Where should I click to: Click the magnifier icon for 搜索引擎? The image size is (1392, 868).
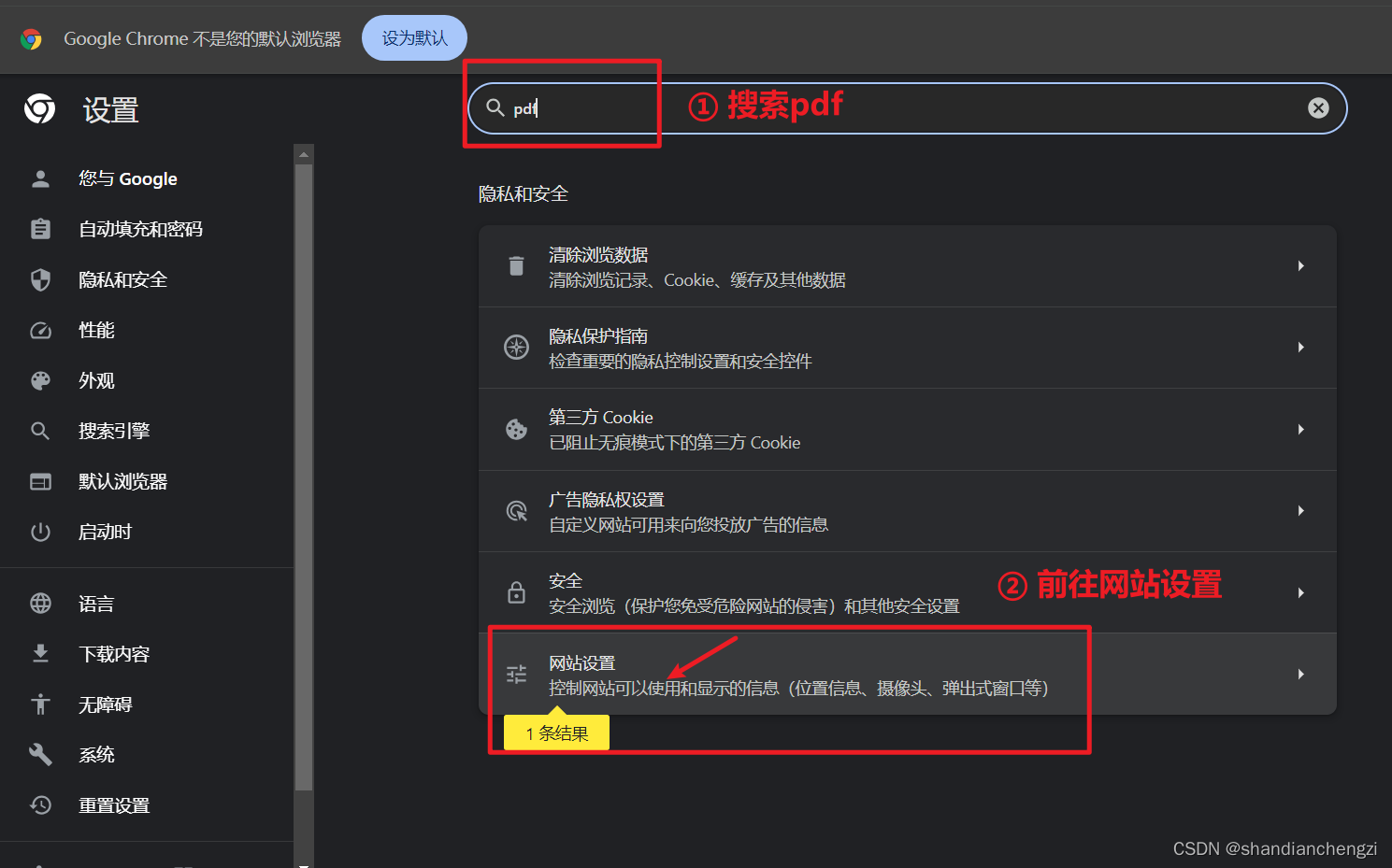[x=40, y=431]
